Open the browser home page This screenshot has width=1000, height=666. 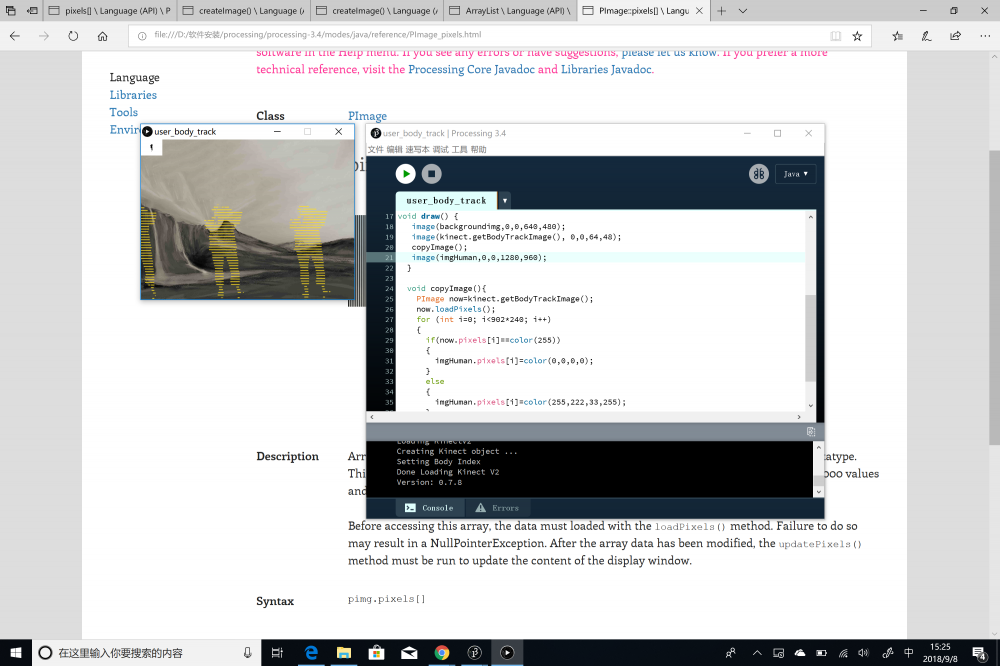(x=103, y=36)
